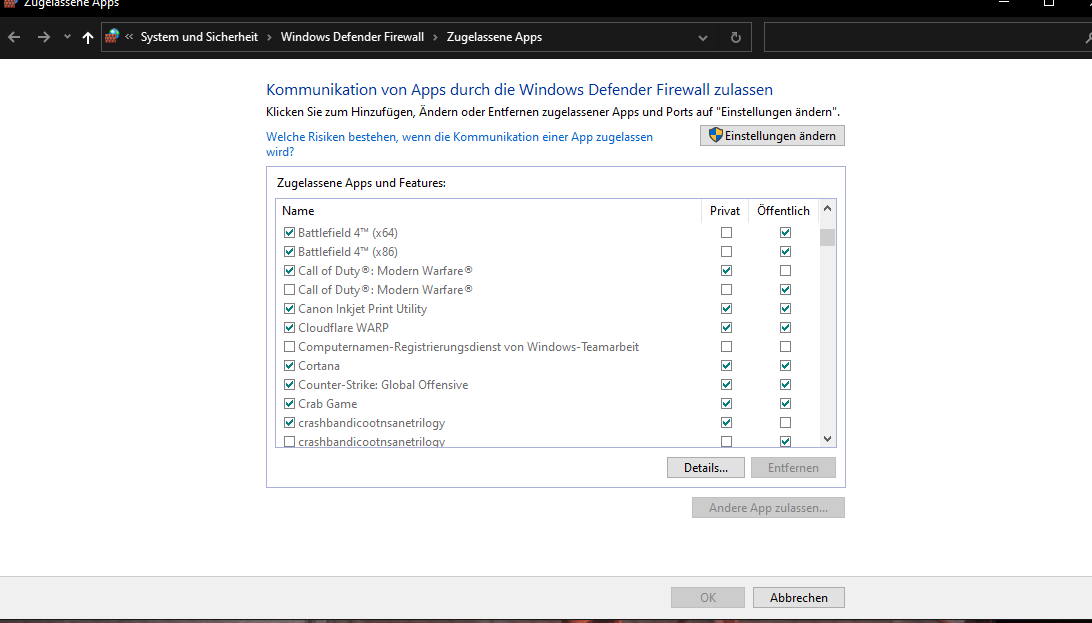Click the Privat column header
Image resolution: width=1092 pixels, height=623 pixels.
point(725,211)
